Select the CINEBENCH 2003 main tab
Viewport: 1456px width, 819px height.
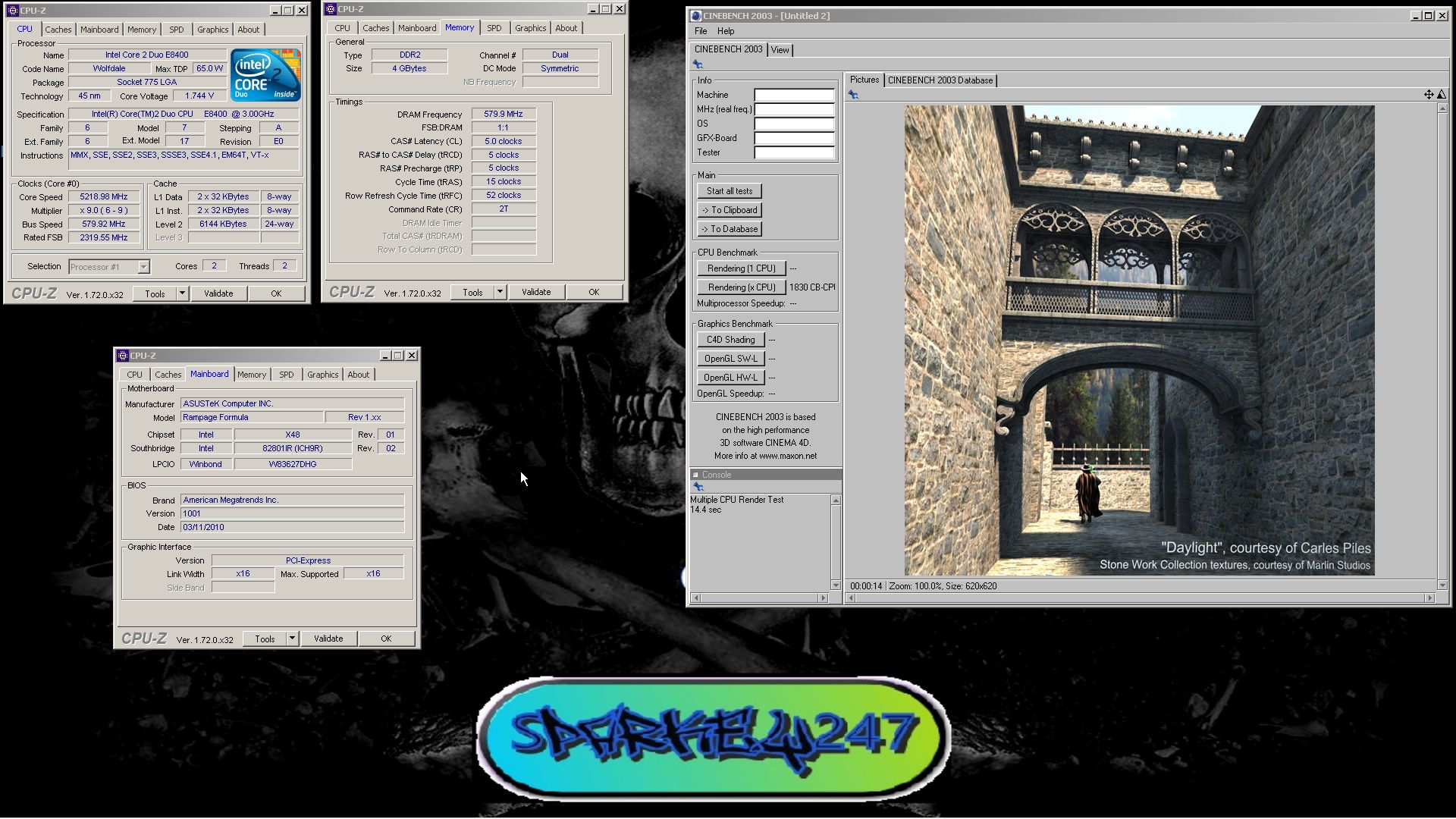pos(728,49)
